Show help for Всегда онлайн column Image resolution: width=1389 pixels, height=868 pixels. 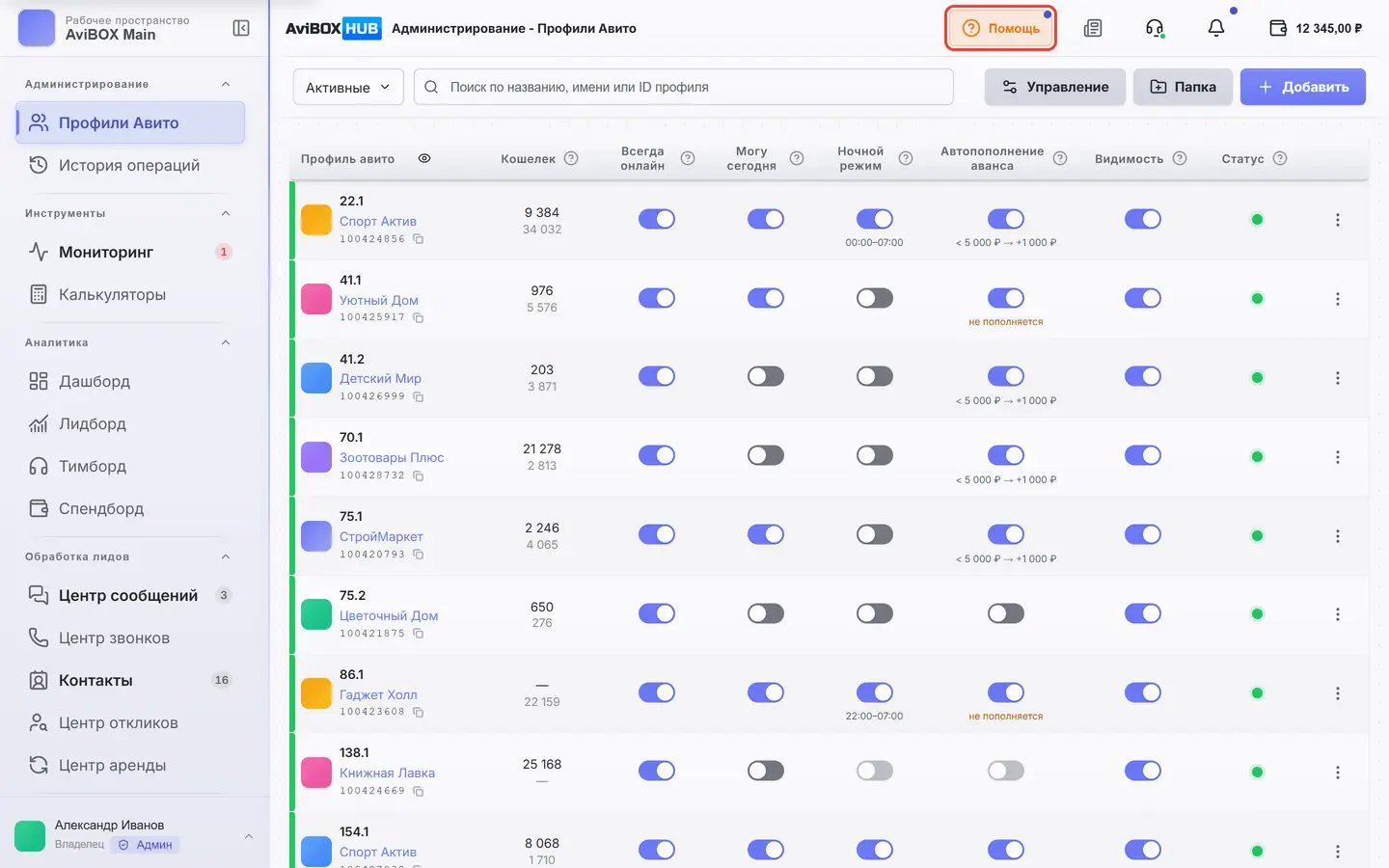click(x=688, y=158)
